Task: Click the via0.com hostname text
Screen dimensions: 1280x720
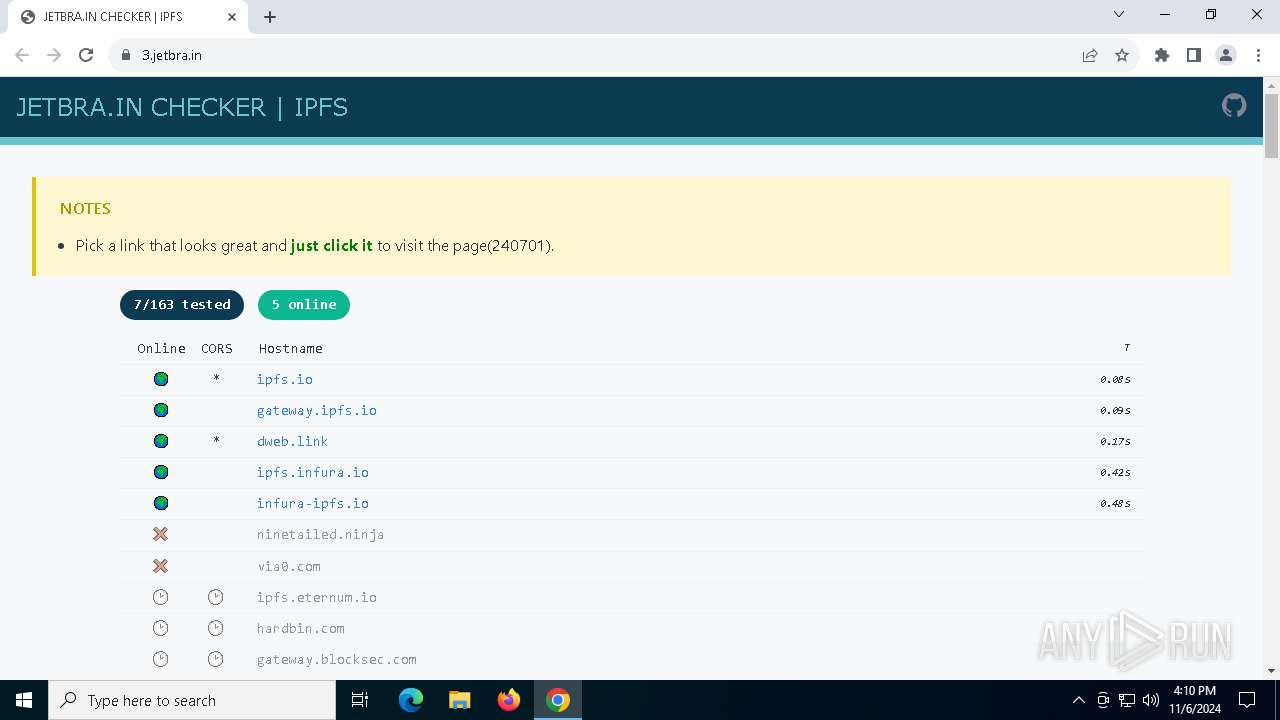Action: click(x=289, y=566)
